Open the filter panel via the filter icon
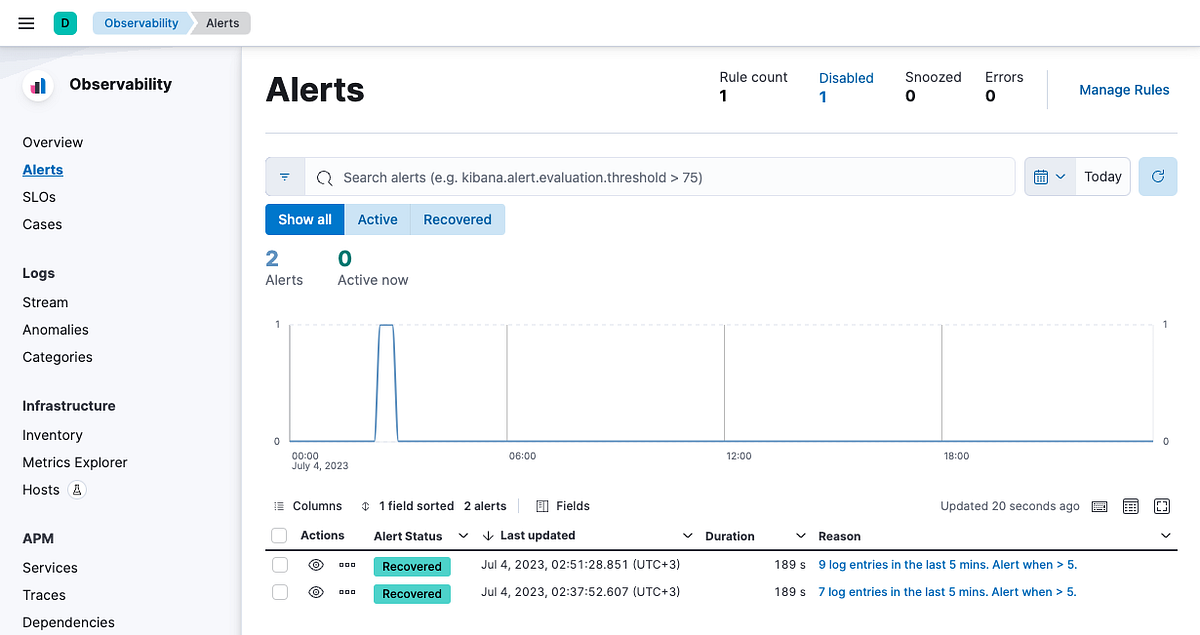 pyautogui.click(x=285, y=177)
